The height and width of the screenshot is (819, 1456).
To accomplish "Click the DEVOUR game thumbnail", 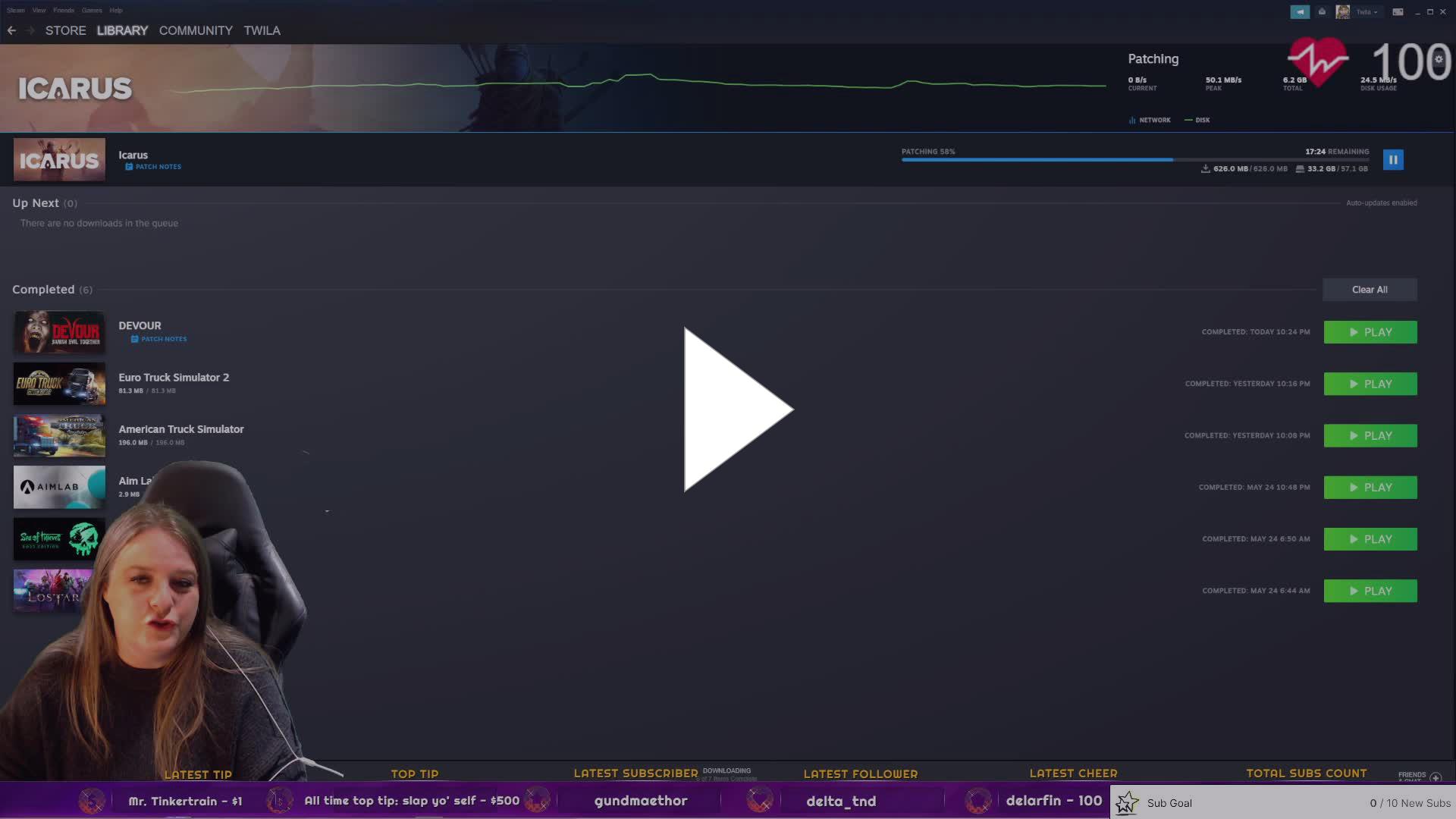I will pyautogui.click(x=59, y=332).
